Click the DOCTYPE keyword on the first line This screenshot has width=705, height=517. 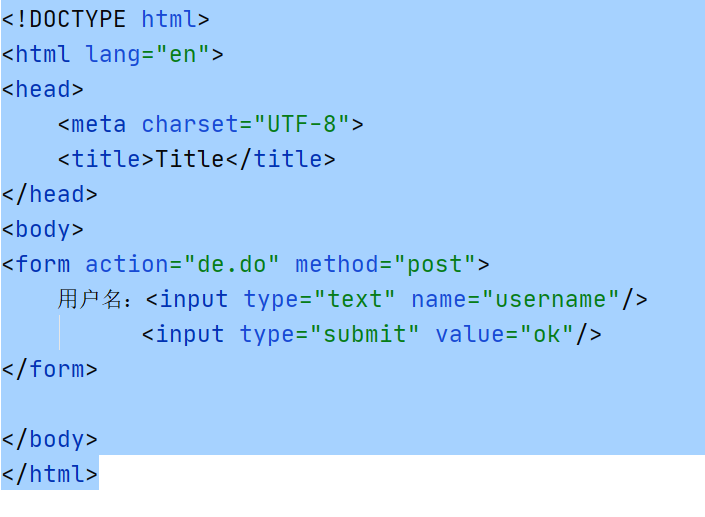77,19
